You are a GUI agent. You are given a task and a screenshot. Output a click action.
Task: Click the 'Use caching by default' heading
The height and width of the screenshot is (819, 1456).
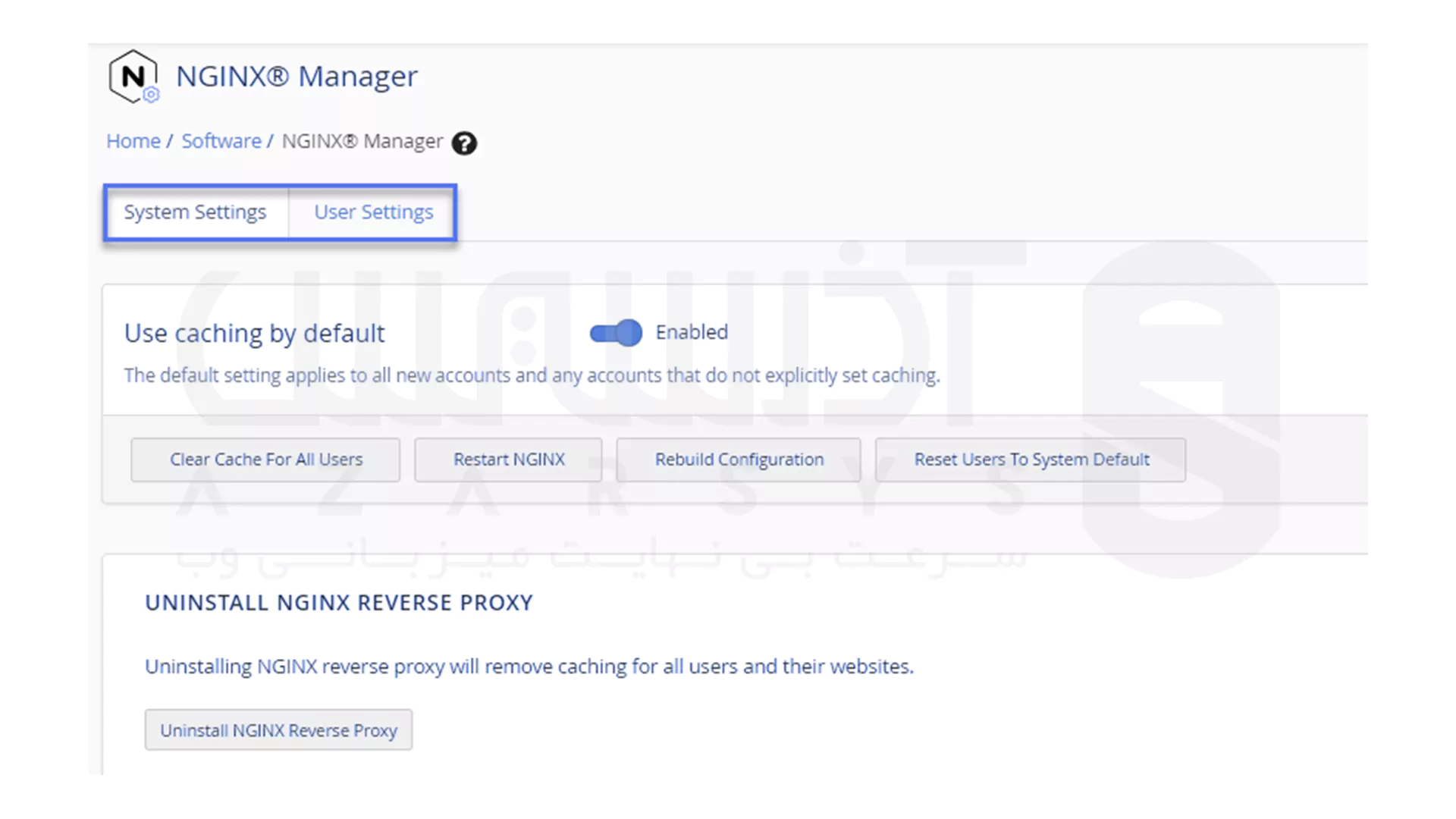(255, 334)
